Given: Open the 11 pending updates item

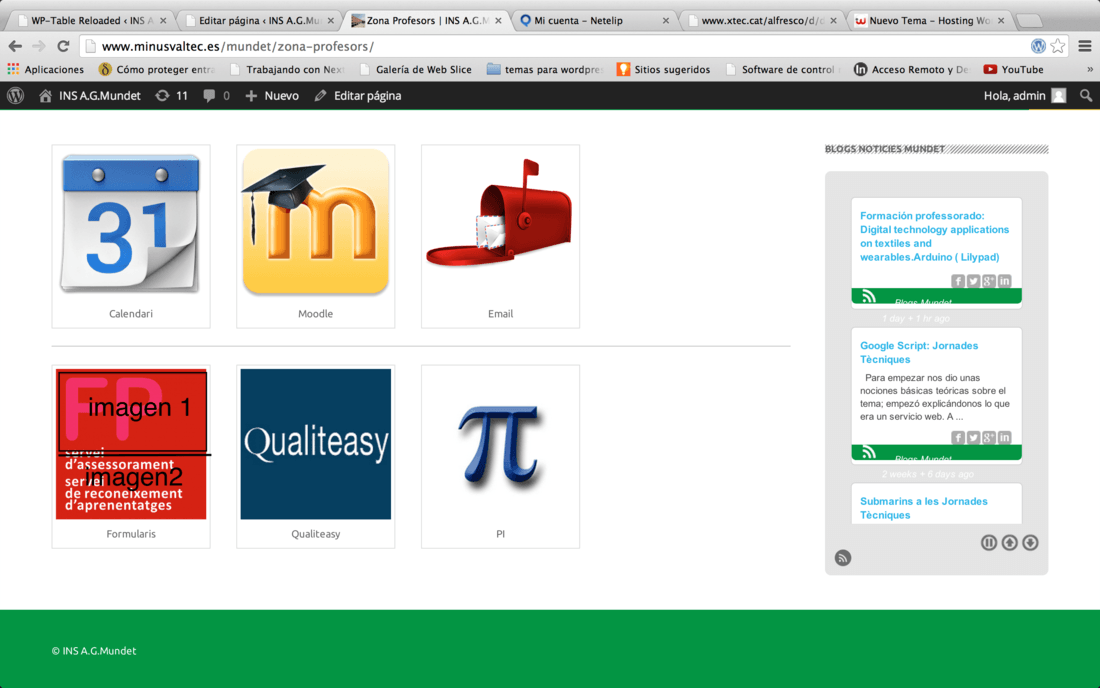Looking at the screenshot, I should coord(172,95).
